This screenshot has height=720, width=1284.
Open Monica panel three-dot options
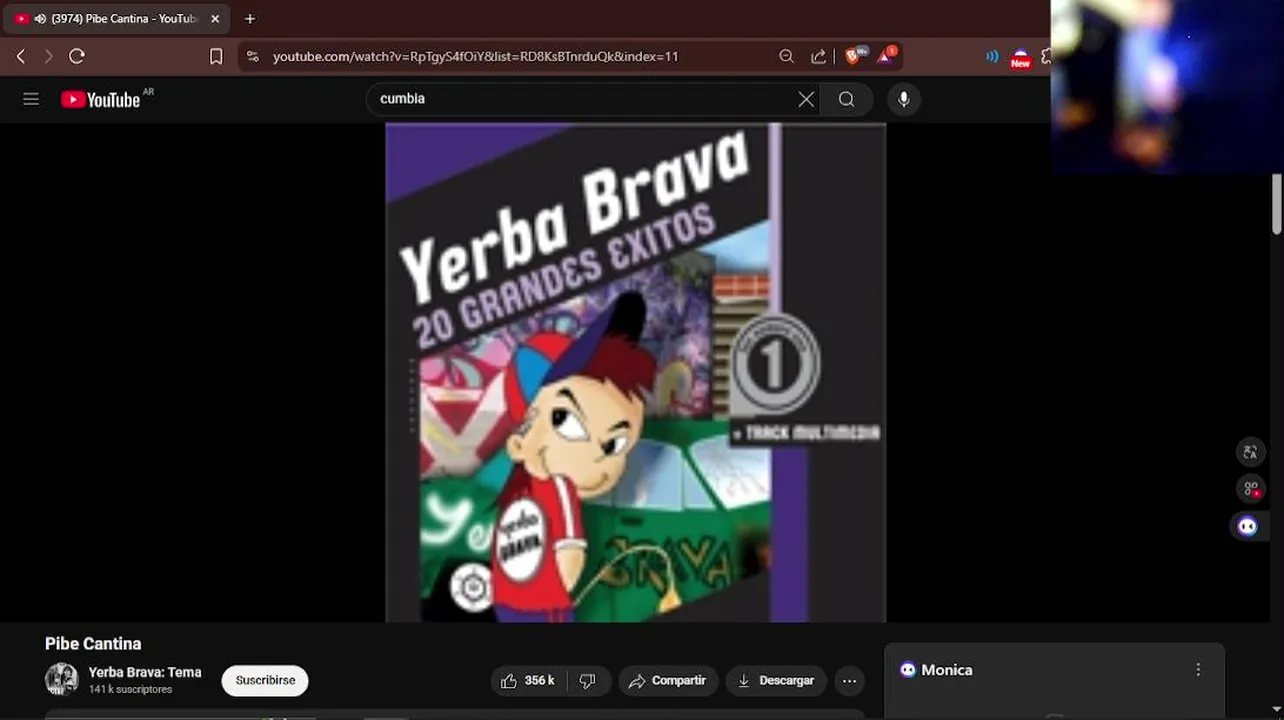(1198, 670)
